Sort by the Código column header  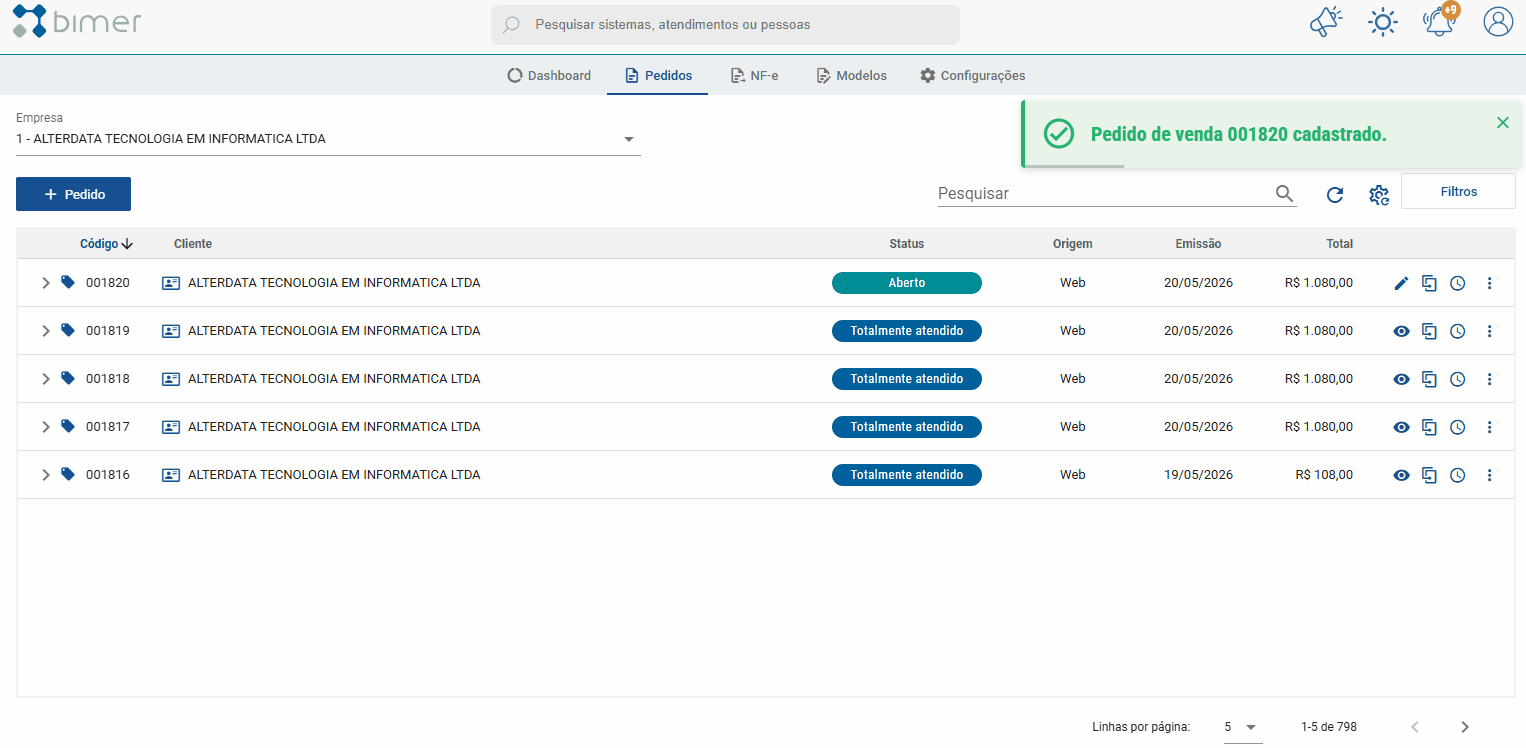coord(106,244)
